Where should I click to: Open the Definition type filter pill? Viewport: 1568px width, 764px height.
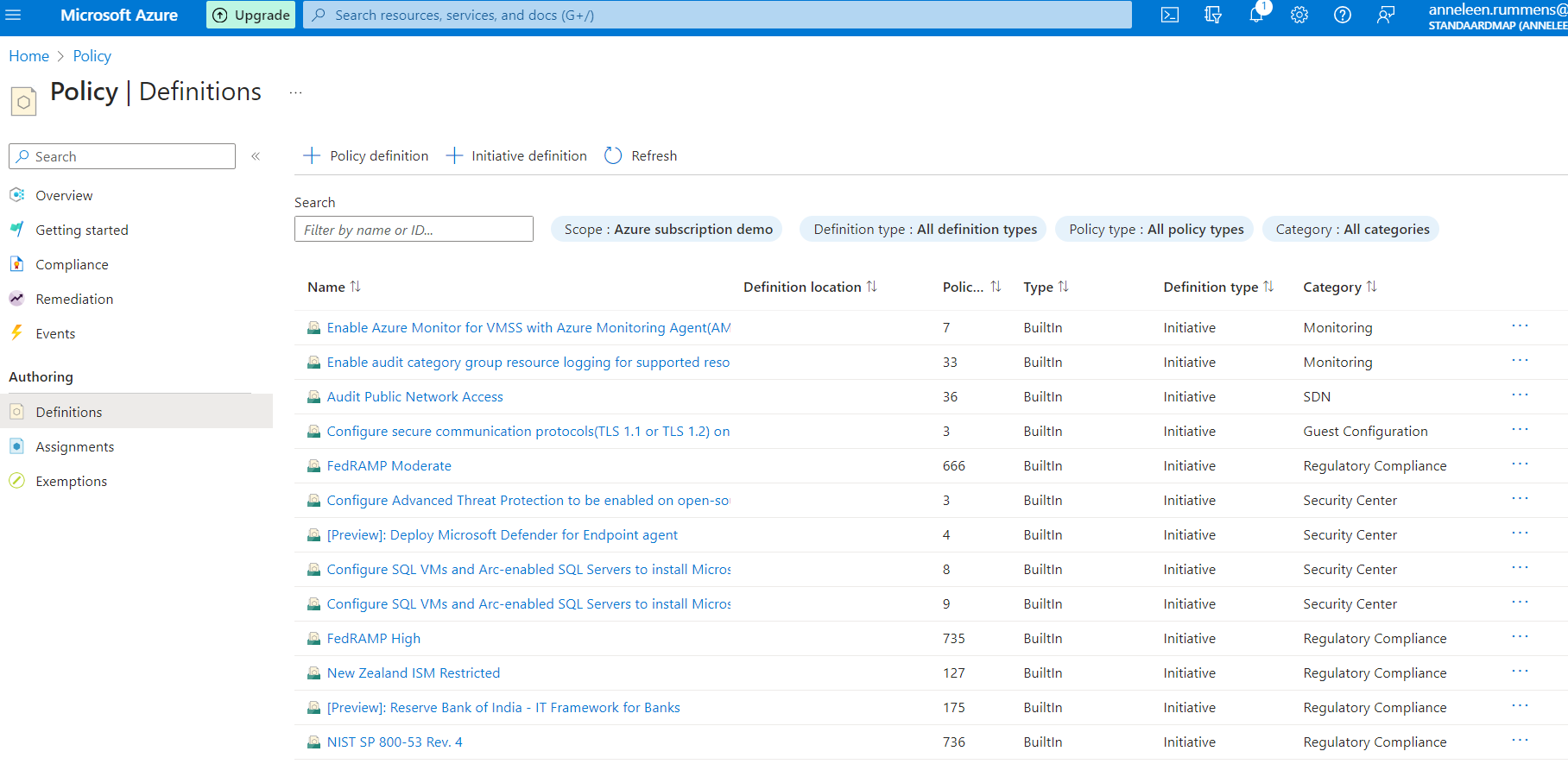coord(924,230)
